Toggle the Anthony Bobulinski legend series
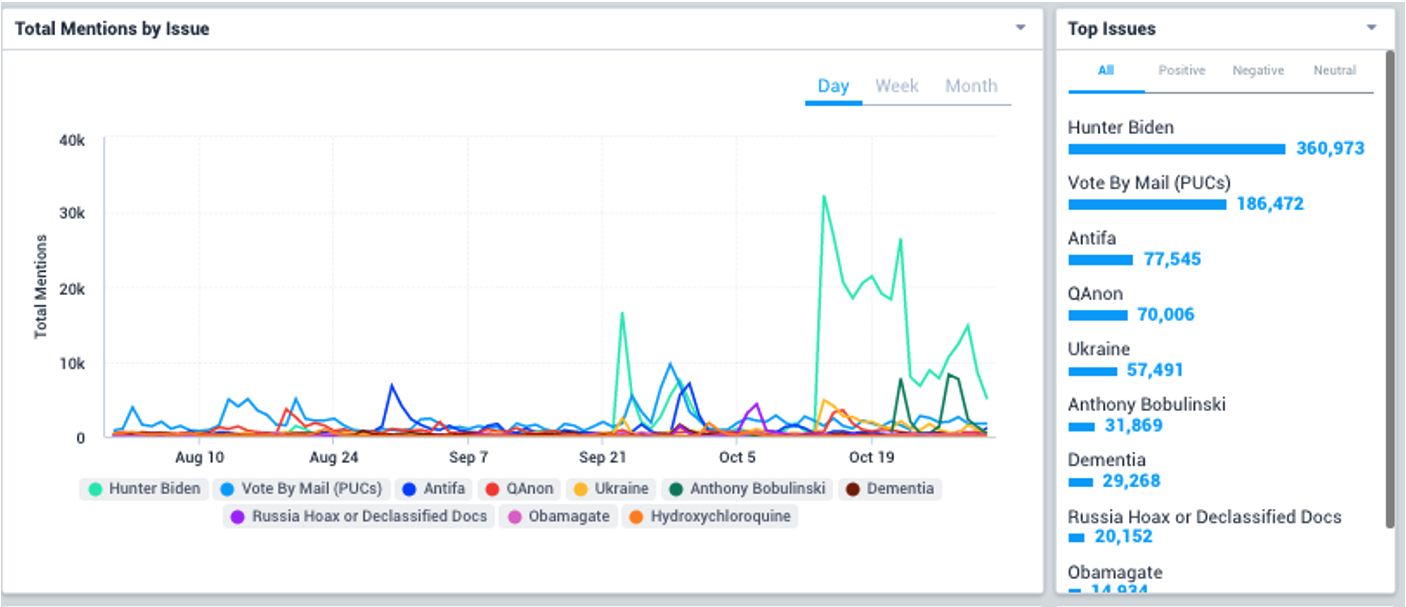This screenshot has height=607, width=1406. pyautogui.click(x=747, y=489)
